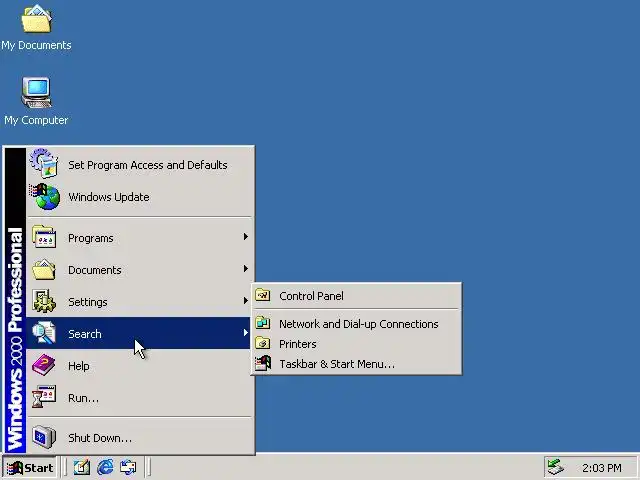Launch Show Desktop from Quick Launch
The height and width of the screenshot is (480, 640).
[x=82, y=467]
